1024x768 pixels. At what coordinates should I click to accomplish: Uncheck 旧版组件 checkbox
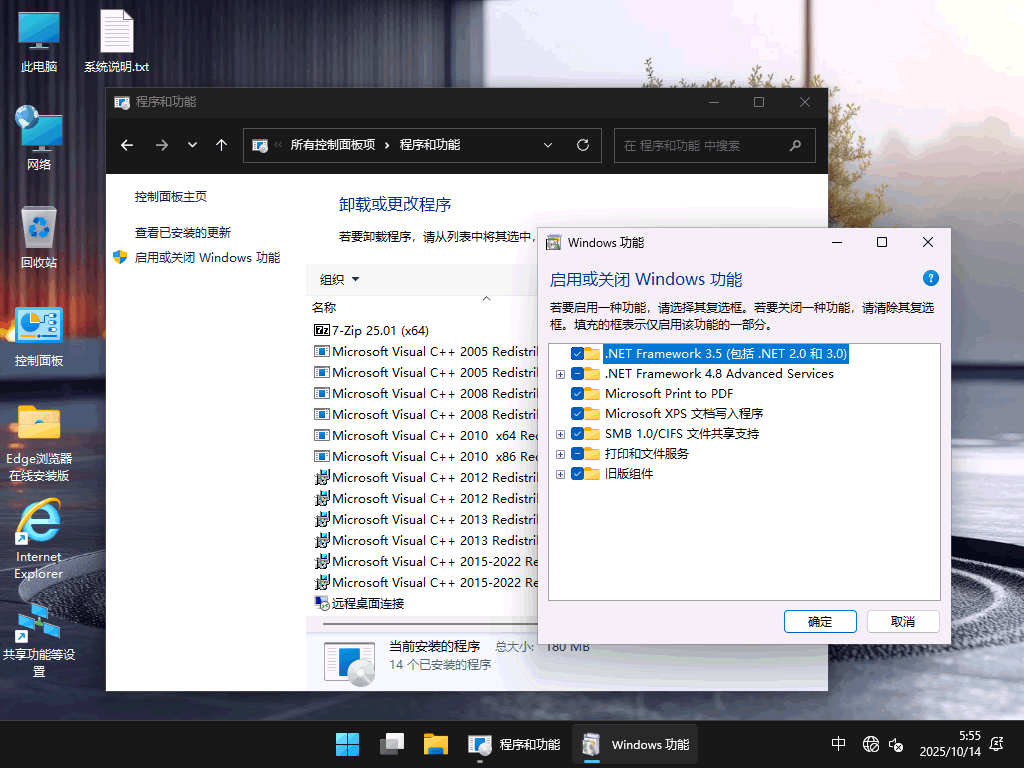coord(577,474)
